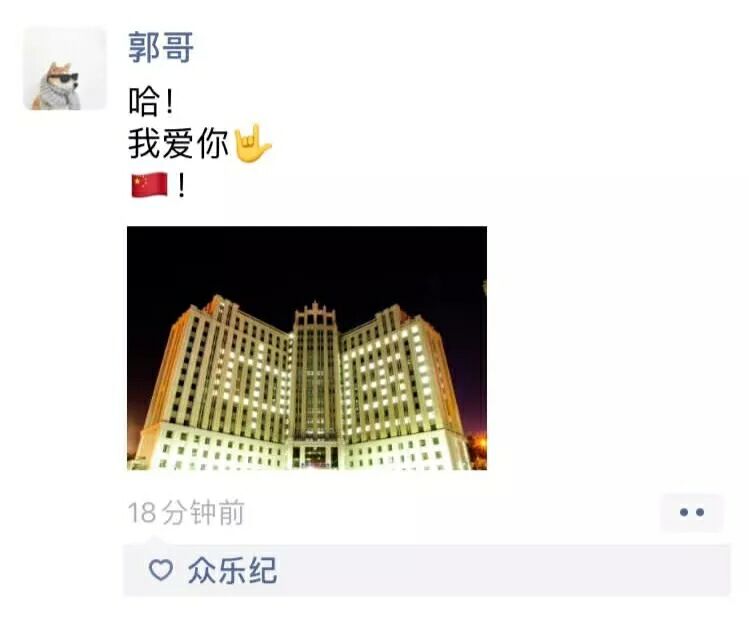Click the sunglasses on the dog avatar
The image size is (749, 624).
pyautogui.click(x=69, y=79)
